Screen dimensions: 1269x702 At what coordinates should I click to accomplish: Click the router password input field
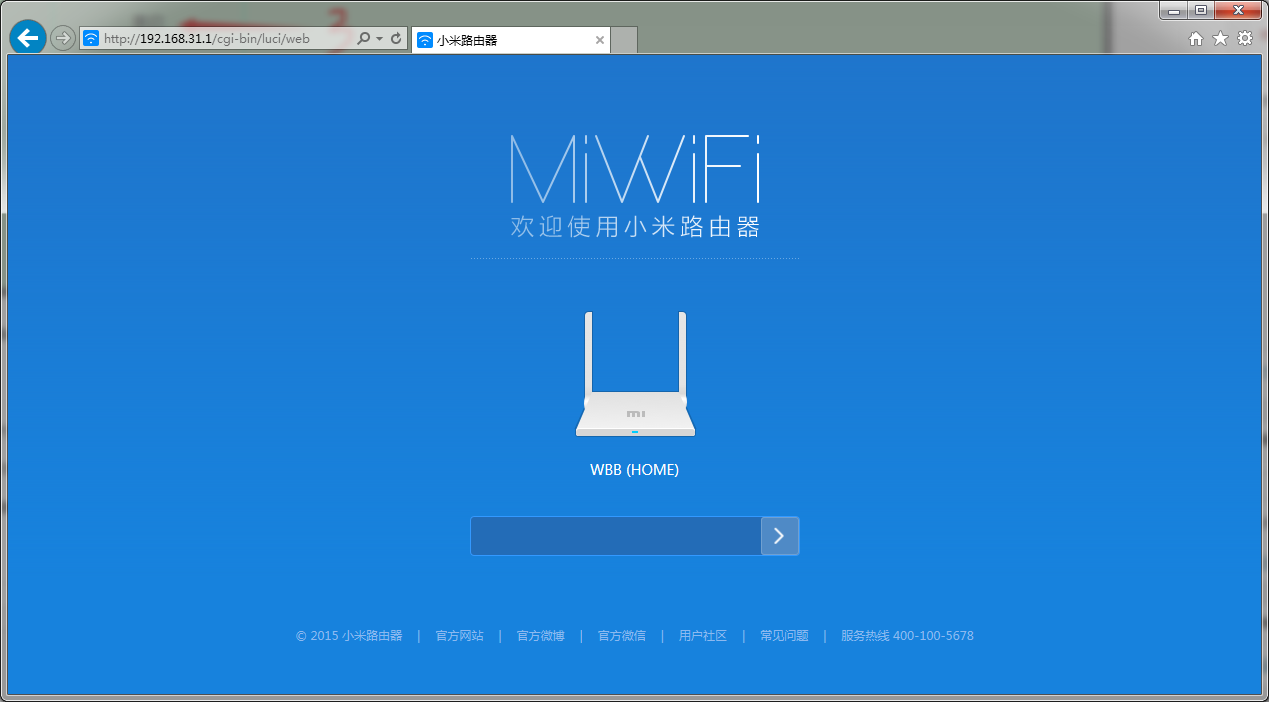pyautogui.click(x=616, y=536)
